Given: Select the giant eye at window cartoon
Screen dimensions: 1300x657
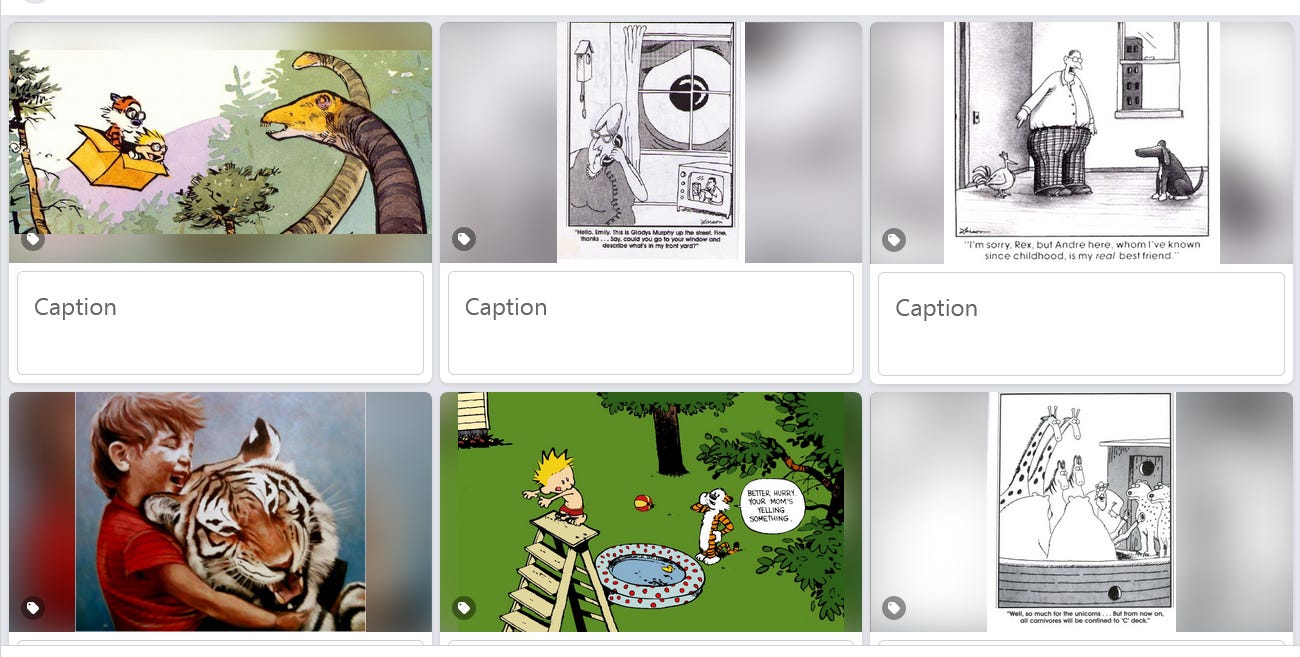Looking at the screenshot, I should tap(651, 142).
